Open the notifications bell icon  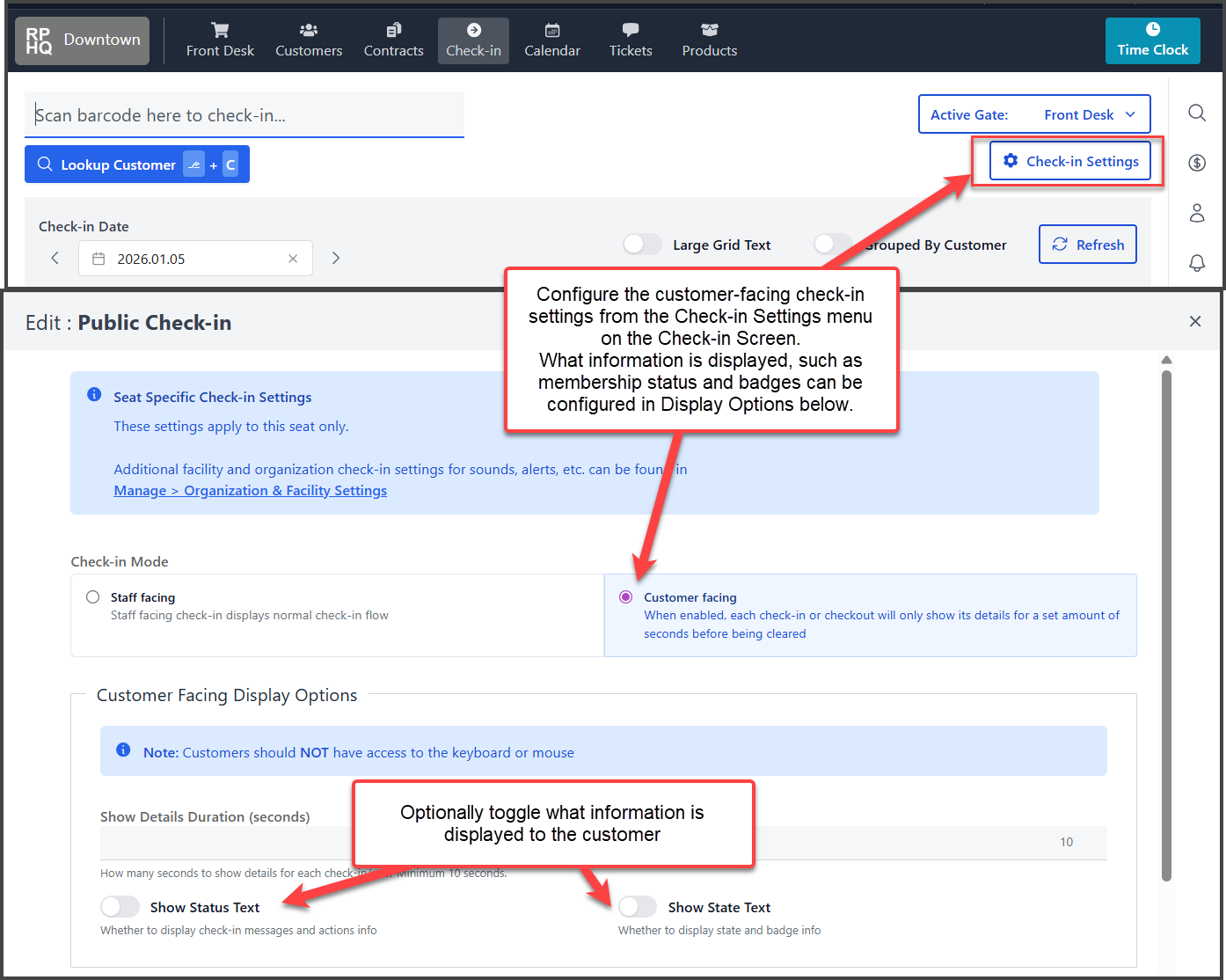tap(1196, 263)
